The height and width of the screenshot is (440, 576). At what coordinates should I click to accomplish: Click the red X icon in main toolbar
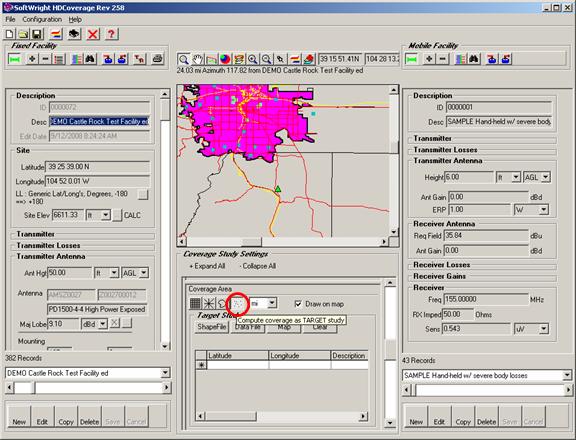(x=93, y=35)
